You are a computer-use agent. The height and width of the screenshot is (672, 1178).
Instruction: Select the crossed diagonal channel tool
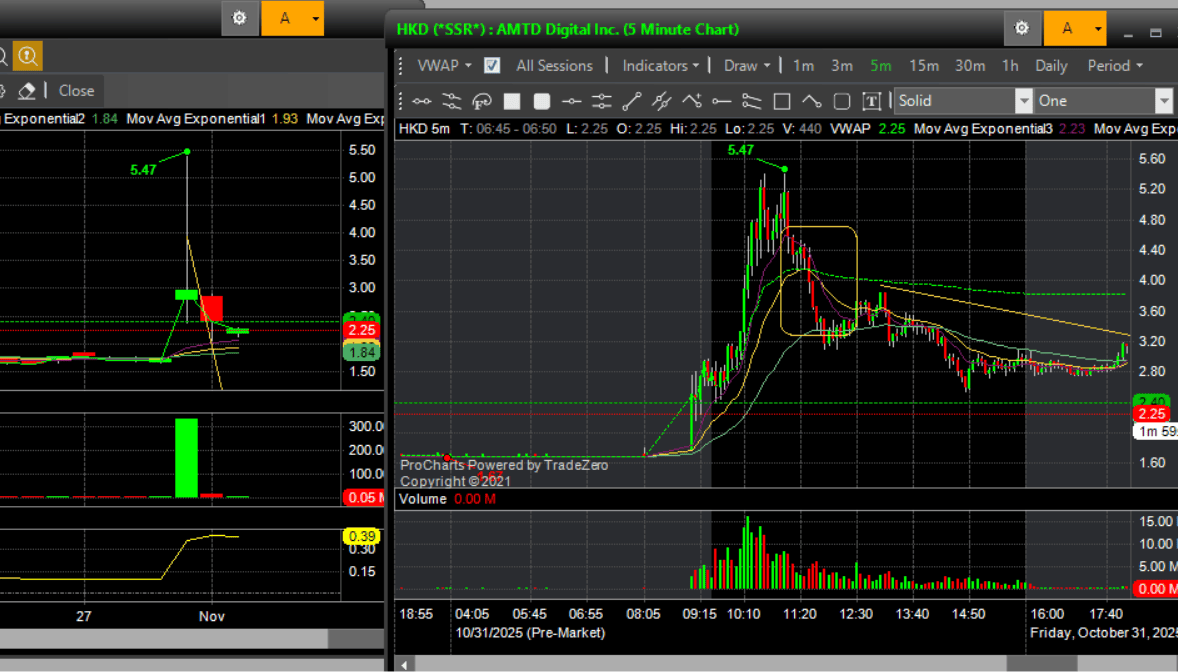click(x=662, y=101)
